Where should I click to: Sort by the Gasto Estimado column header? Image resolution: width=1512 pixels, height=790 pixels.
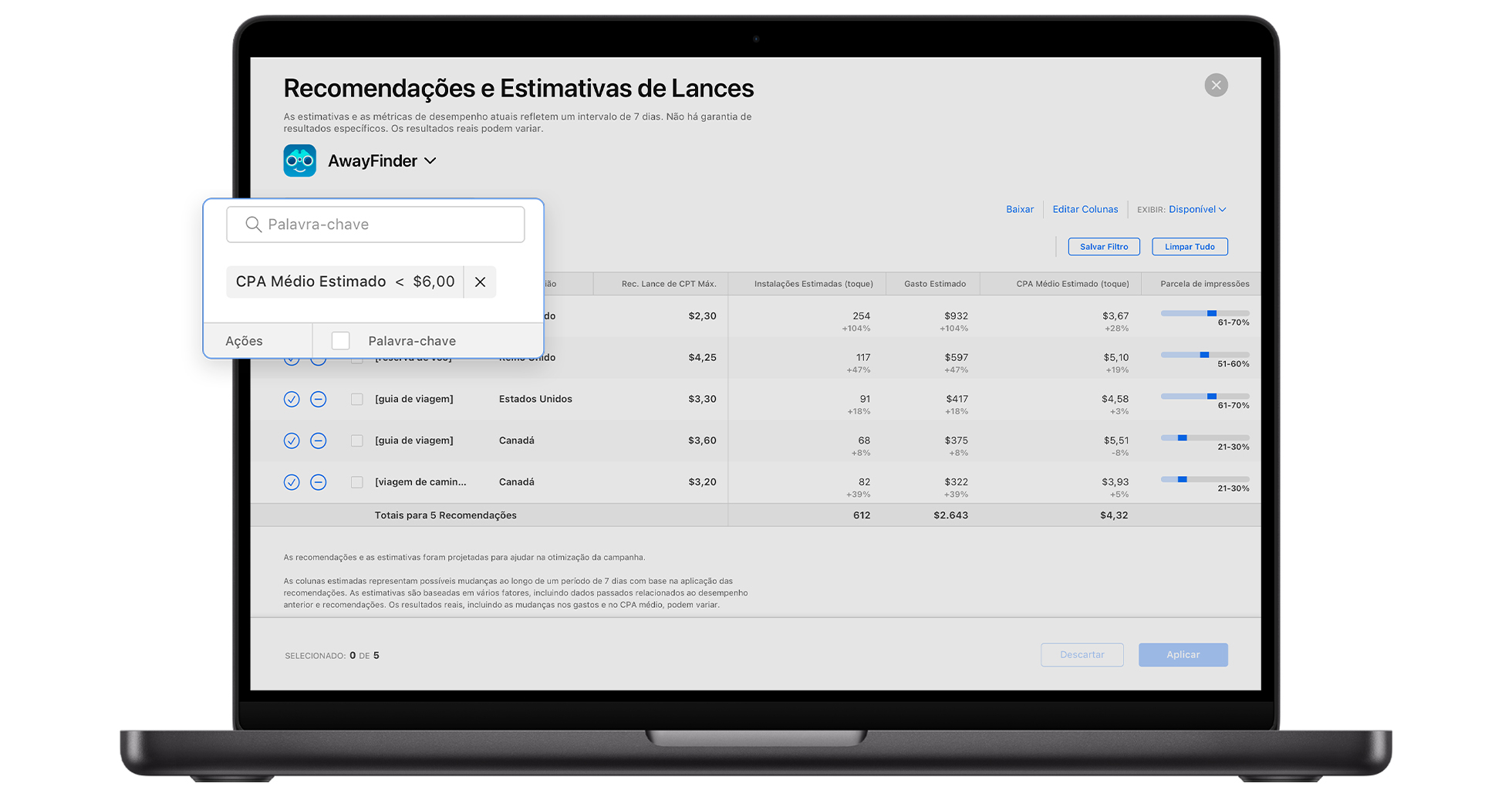[x=934, y=284]
